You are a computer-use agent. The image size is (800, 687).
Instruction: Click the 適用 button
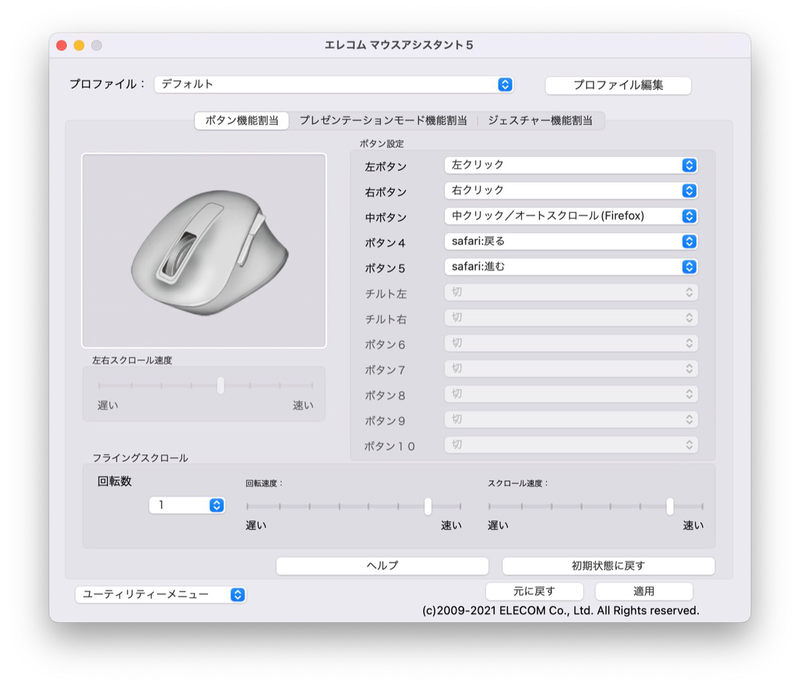(644, 591)
